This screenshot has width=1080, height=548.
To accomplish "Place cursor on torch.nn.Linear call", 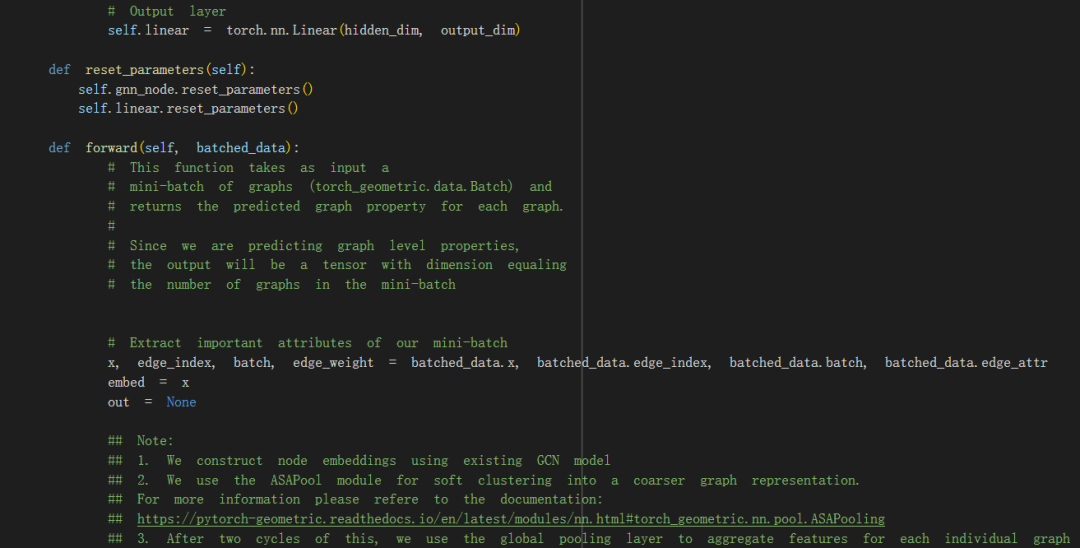I will click(x=282, y=30).
